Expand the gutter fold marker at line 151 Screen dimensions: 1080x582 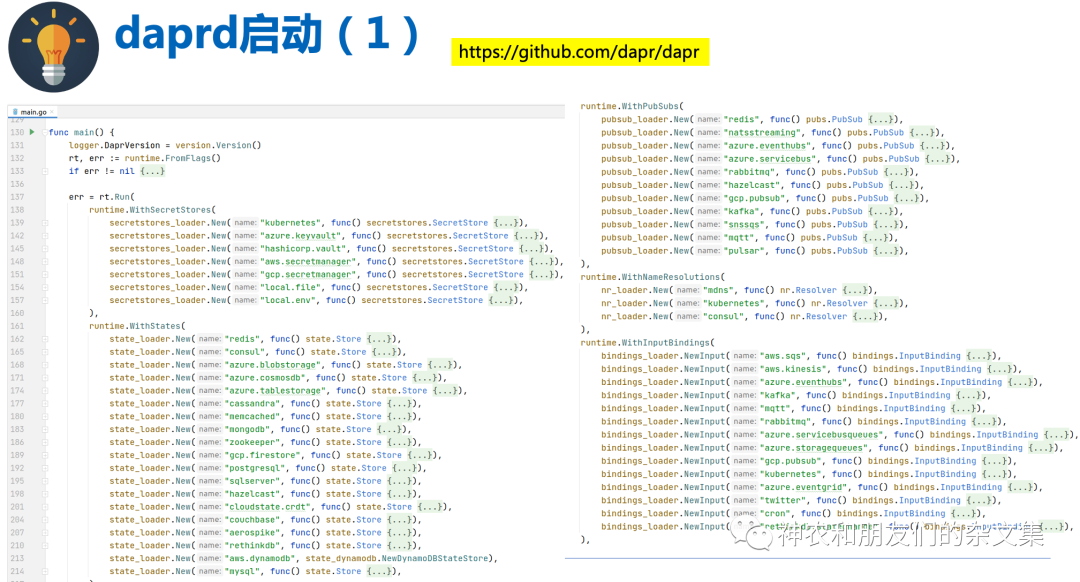pyautogui.click(x=45, y=274)
